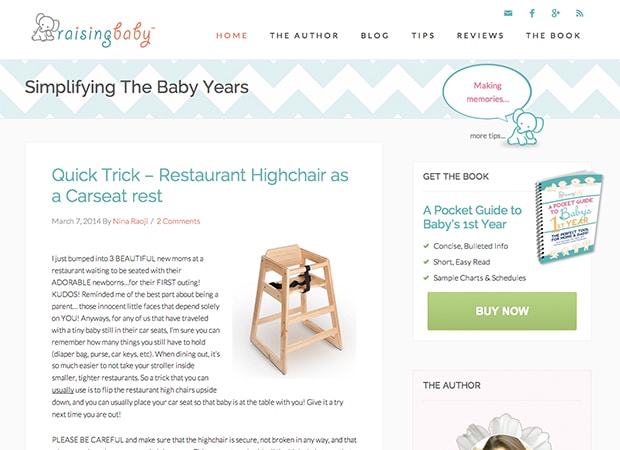Click the Google Plus icon

pos(556,13)
